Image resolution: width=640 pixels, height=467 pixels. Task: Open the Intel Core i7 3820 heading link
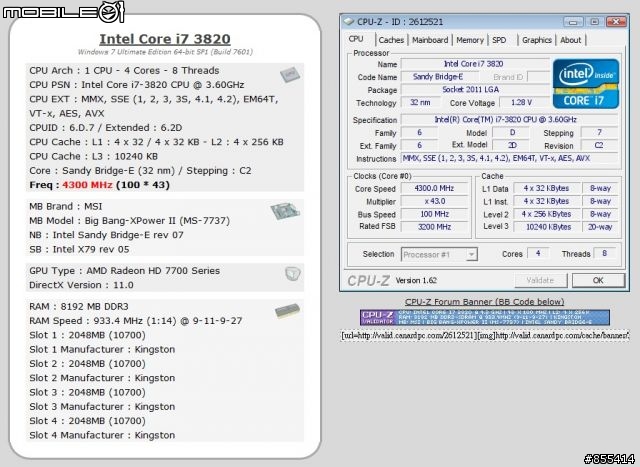[x=165, y=39]
